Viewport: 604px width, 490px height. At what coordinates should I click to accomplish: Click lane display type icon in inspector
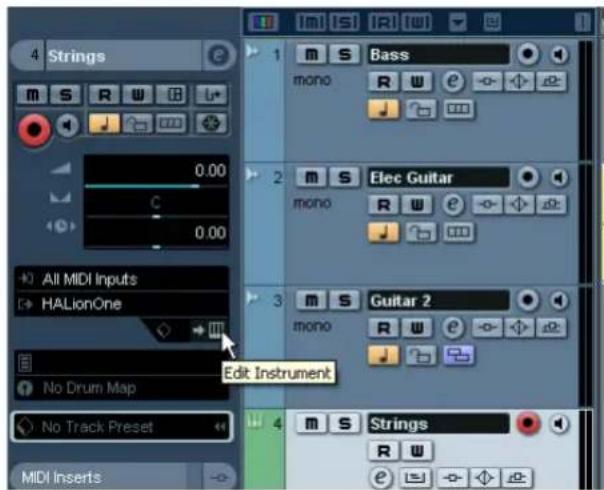click(171, 124)
